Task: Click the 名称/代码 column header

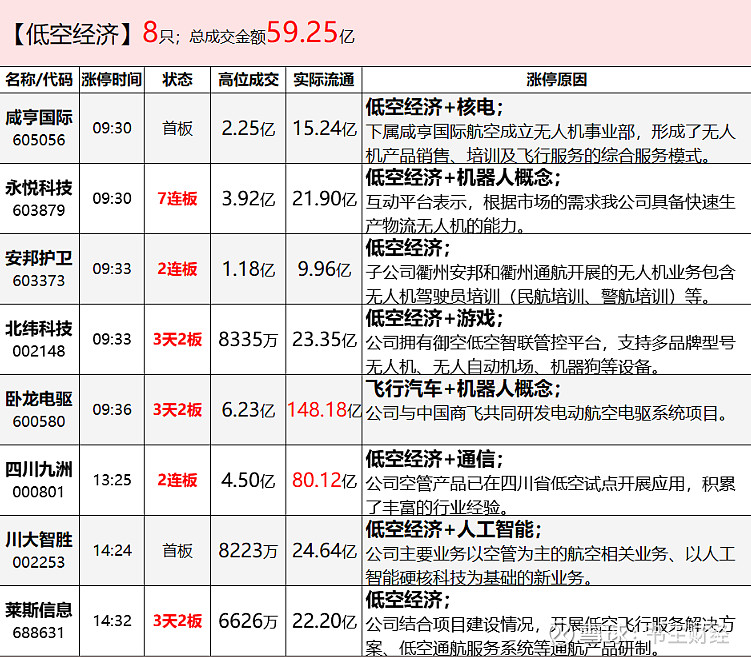Action: click(39, 79)
